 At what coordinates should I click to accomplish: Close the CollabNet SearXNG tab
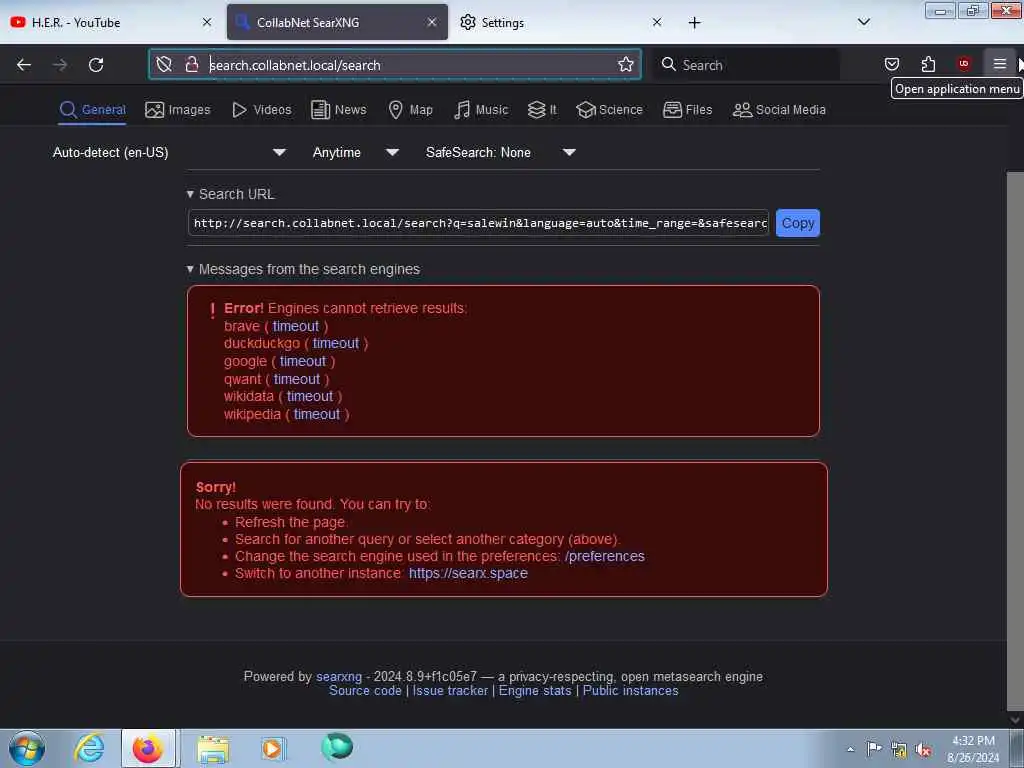[432, 22]
